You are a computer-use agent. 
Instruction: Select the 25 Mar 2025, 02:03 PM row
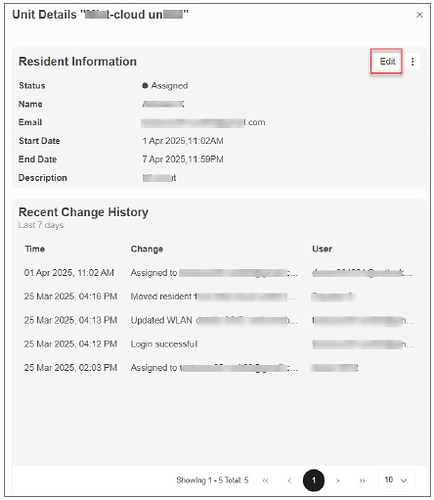[219, 368]
